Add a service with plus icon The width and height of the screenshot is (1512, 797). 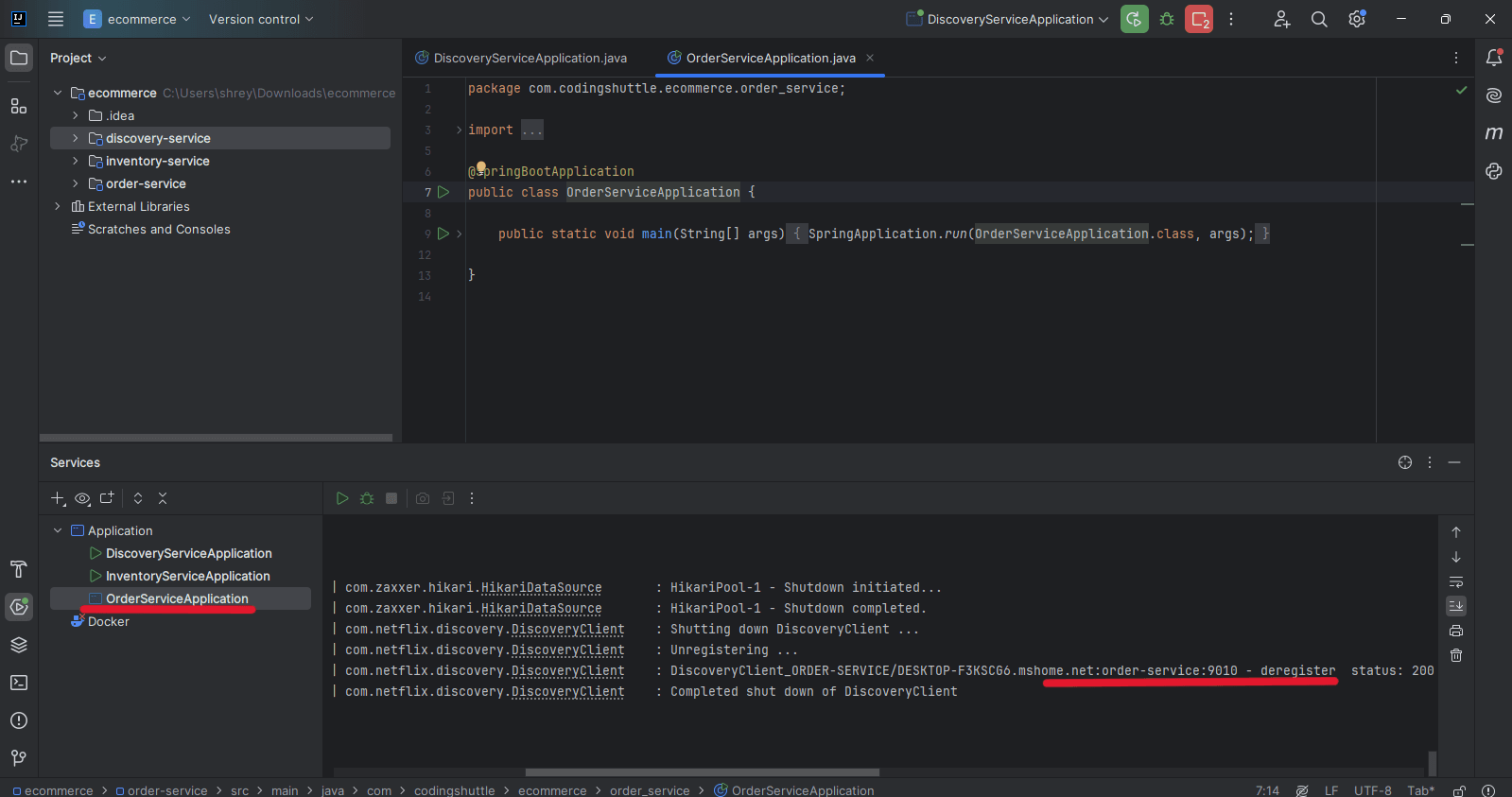[x=58, y=498]
